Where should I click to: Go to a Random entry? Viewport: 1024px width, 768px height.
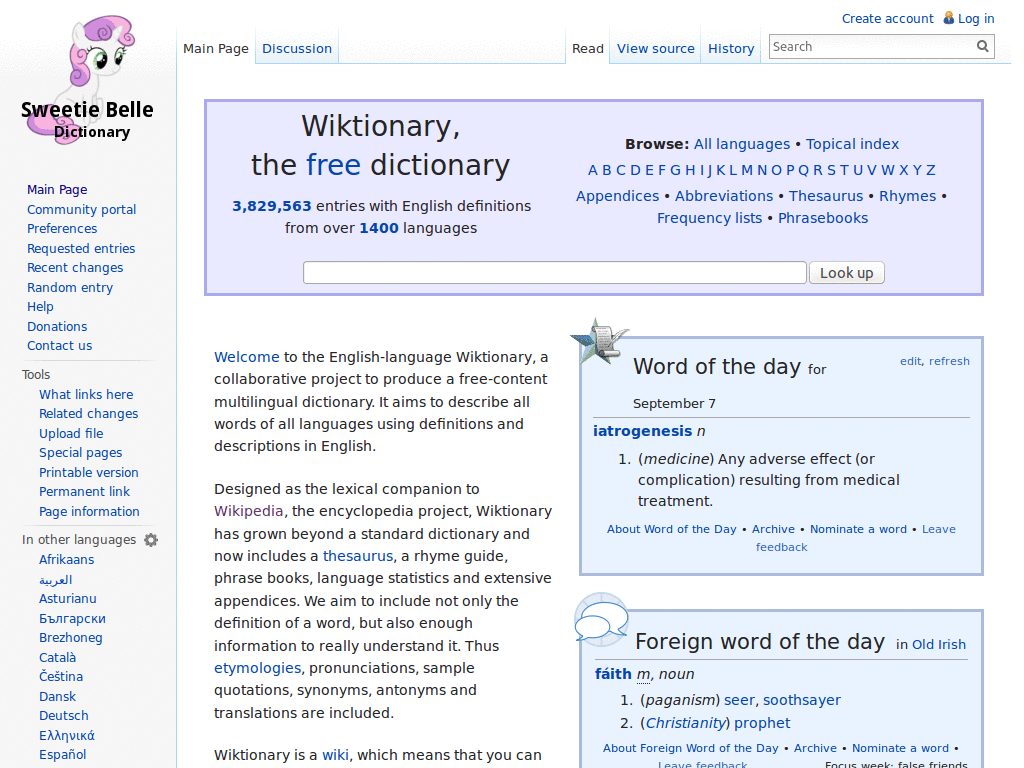(70, 287)
